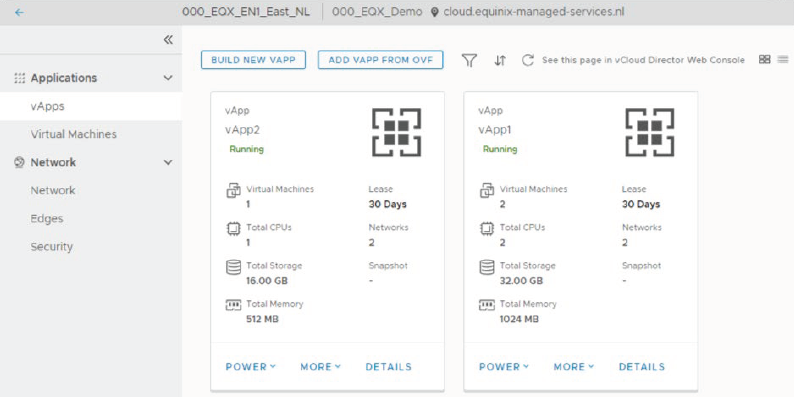Collapse the sidebar with the double chevron

click(x=168, y=40)
